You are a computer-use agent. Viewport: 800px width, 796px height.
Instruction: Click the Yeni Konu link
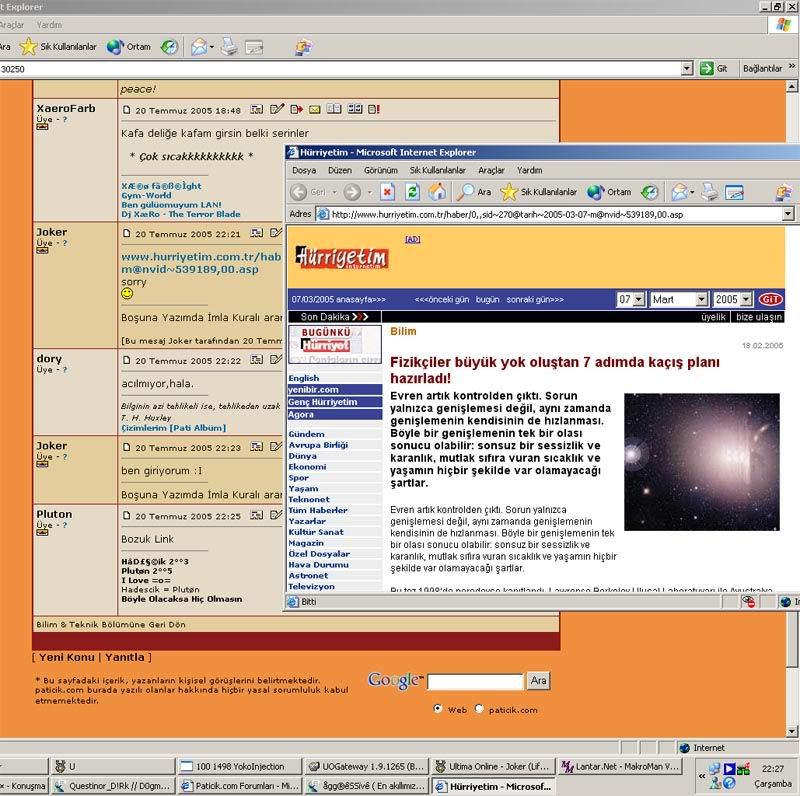[66, 657]
